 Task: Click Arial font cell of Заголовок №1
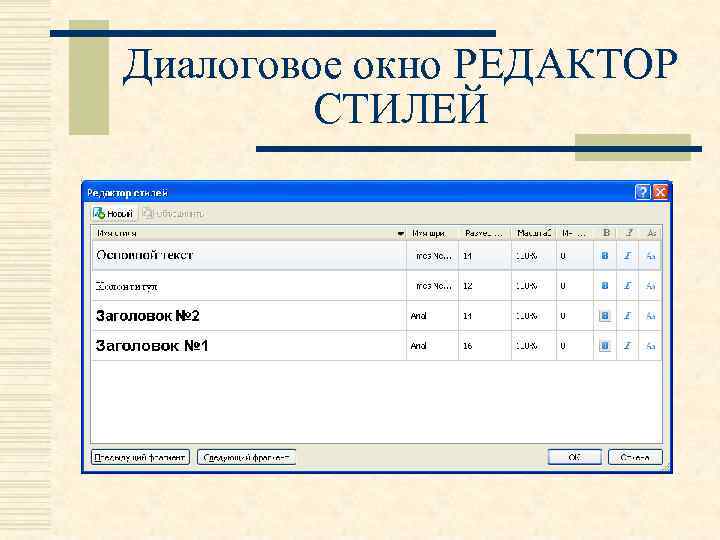click(x=433, y=345)
